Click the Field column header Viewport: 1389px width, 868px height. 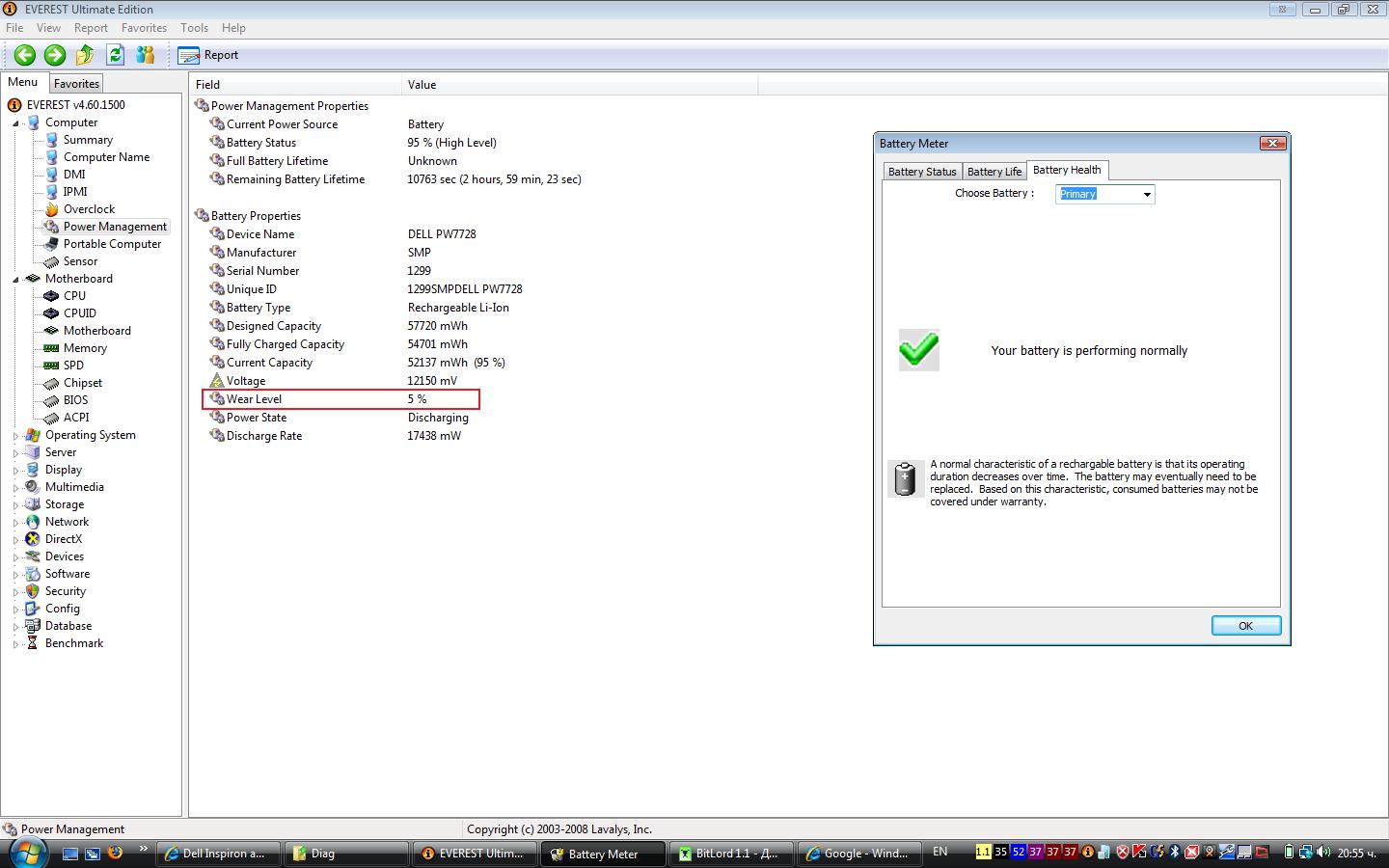295,85
